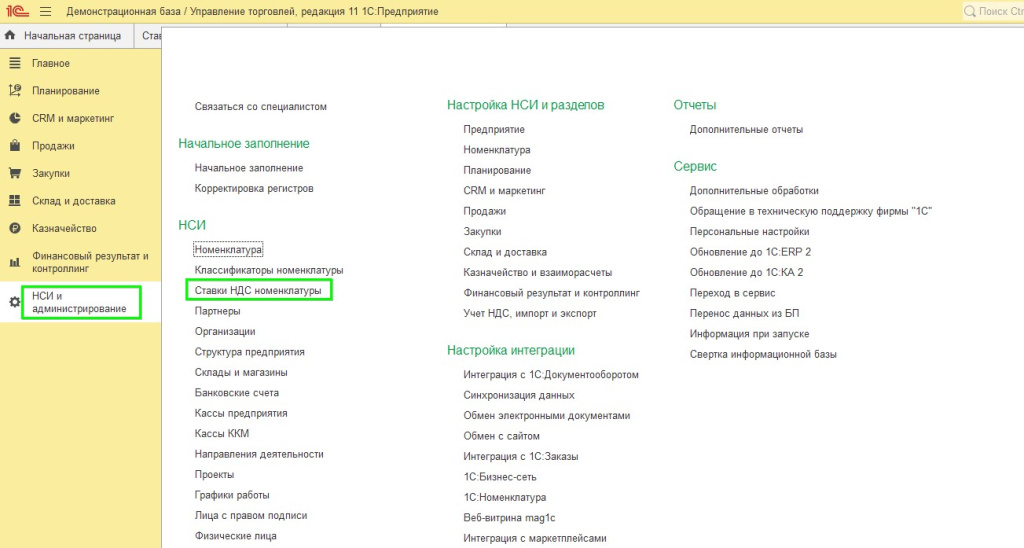Open Веб-витрина mag1c
1024x548 pixels.
pos(509,518)
